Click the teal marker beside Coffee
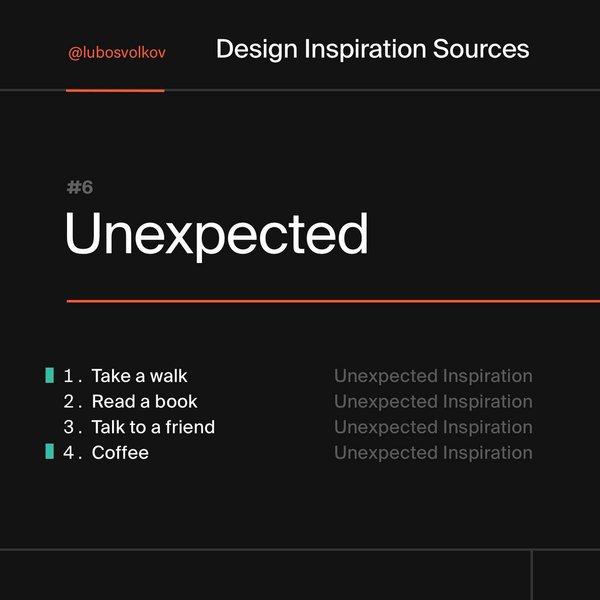Image resolution: width=600 pixels, height=600 pixels. click(x=49, y=451)
